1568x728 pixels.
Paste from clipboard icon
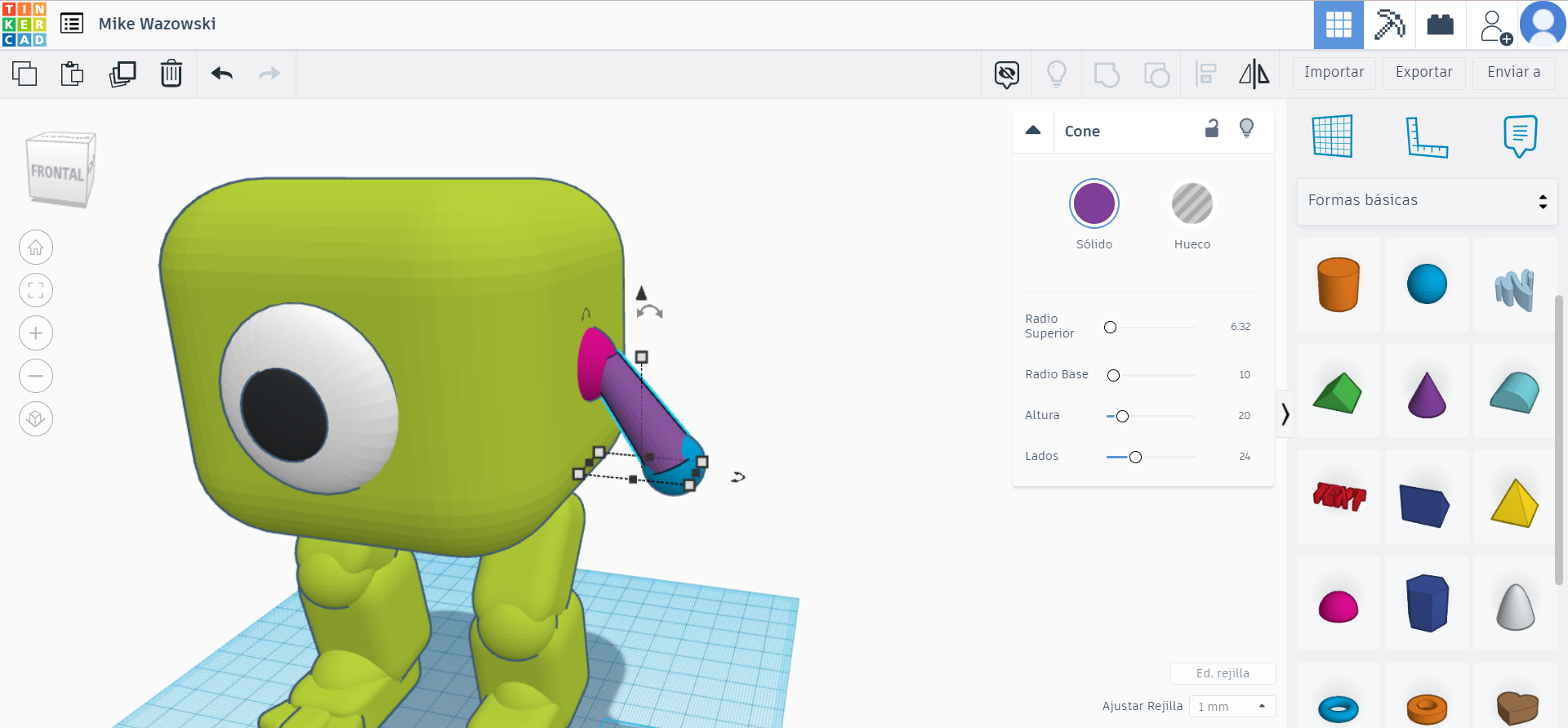(x=72, y=74)
